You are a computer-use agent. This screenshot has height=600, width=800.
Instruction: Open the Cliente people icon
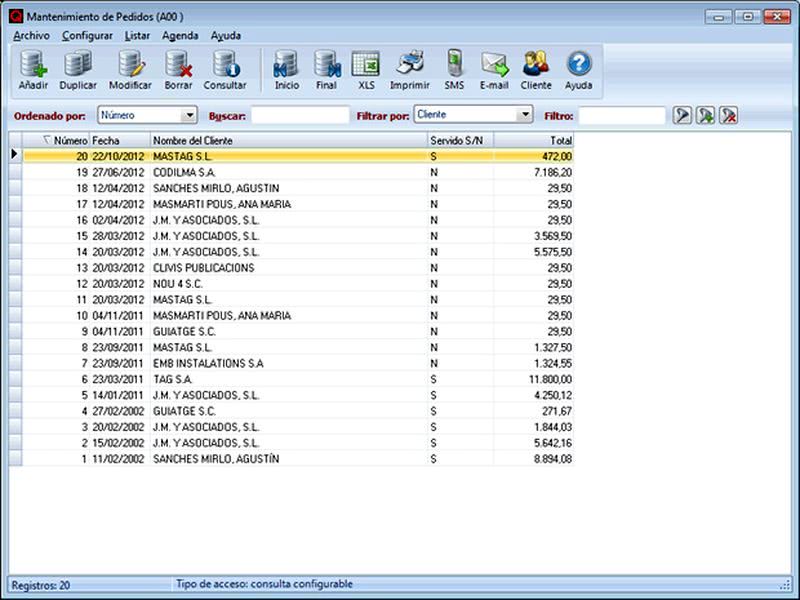(536, 64)
